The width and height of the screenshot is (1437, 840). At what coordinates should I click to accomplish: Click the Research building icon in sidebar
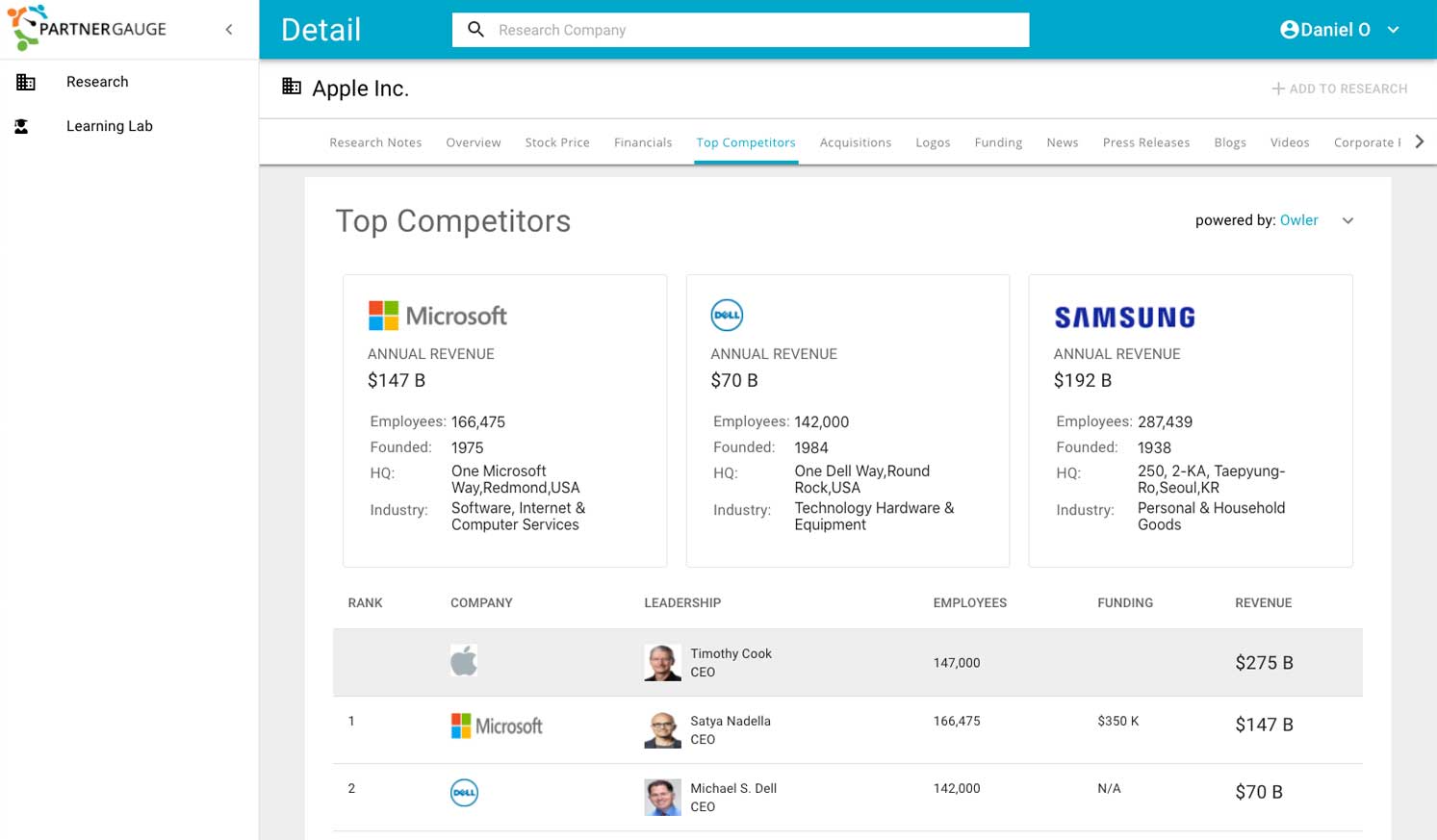[26, 83]
